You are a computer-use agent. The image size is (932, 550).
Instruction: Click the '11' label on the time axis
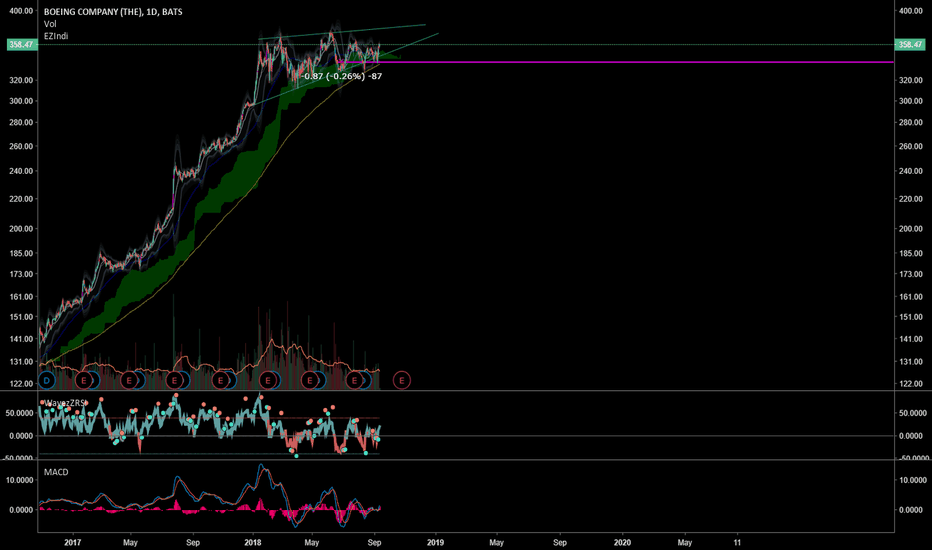pyautogui.click(x=737, y=542)
